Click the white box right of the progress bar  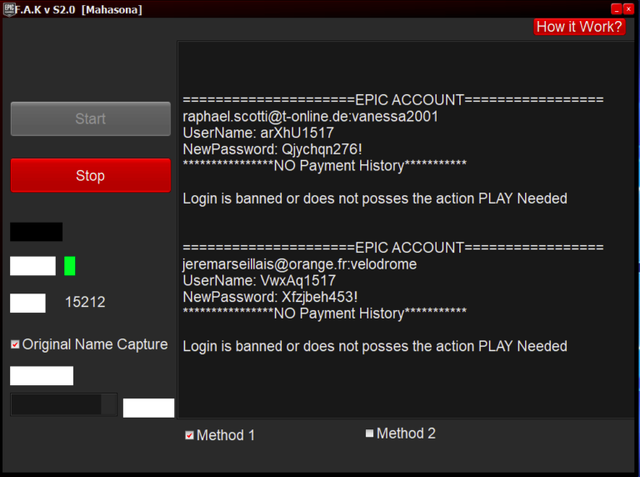coord(149,408)
